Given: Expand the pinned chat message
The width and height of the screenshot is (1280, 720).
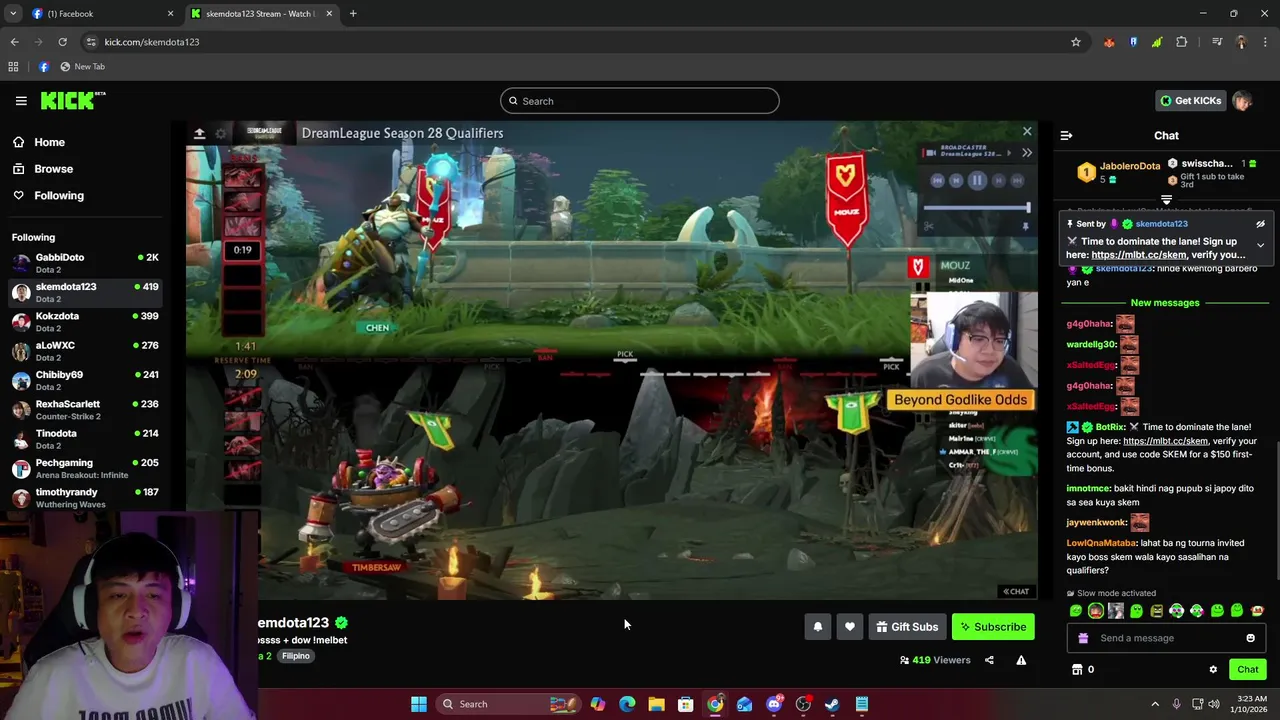Looking at the screenshot, I should point(1260,245).
